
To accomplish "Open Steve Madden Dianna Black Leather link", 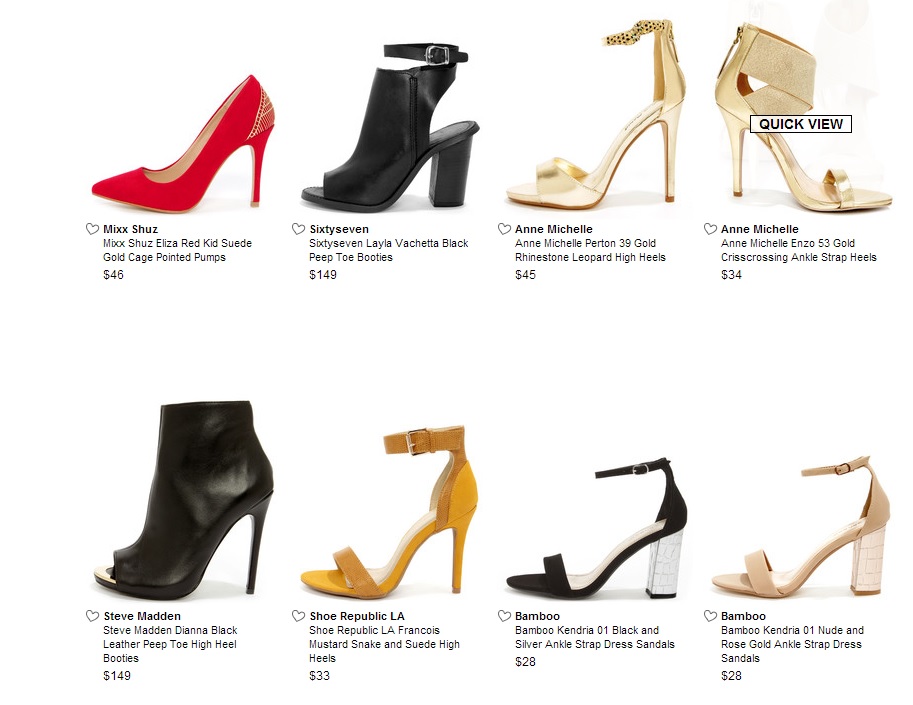I will pos(170,644).
